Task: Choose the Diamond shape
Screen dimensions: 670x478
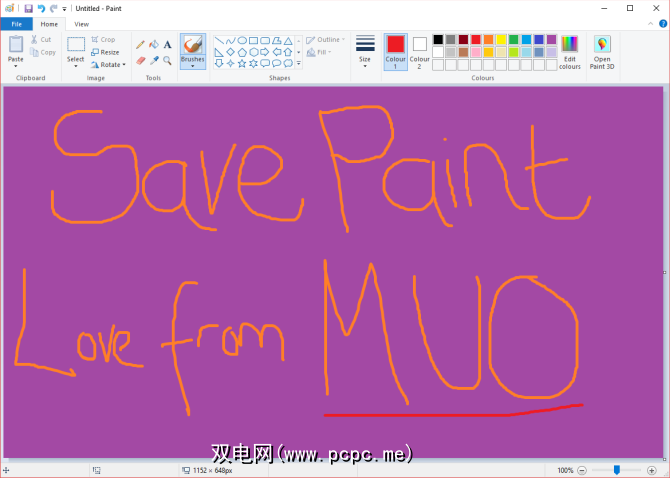Action: (231, 52)
